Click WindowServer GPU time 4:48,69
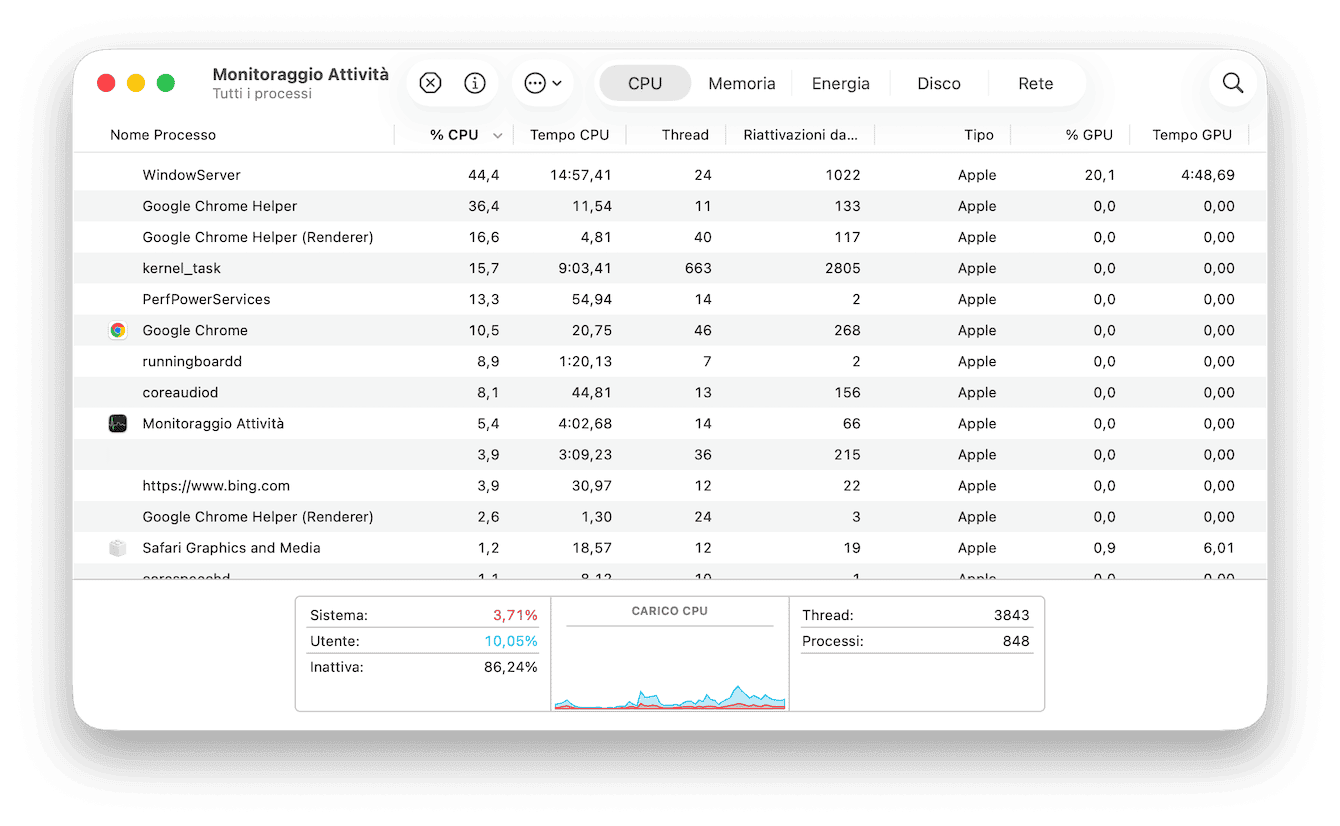Screen dimensions: 1340x826 [1208, 175]
